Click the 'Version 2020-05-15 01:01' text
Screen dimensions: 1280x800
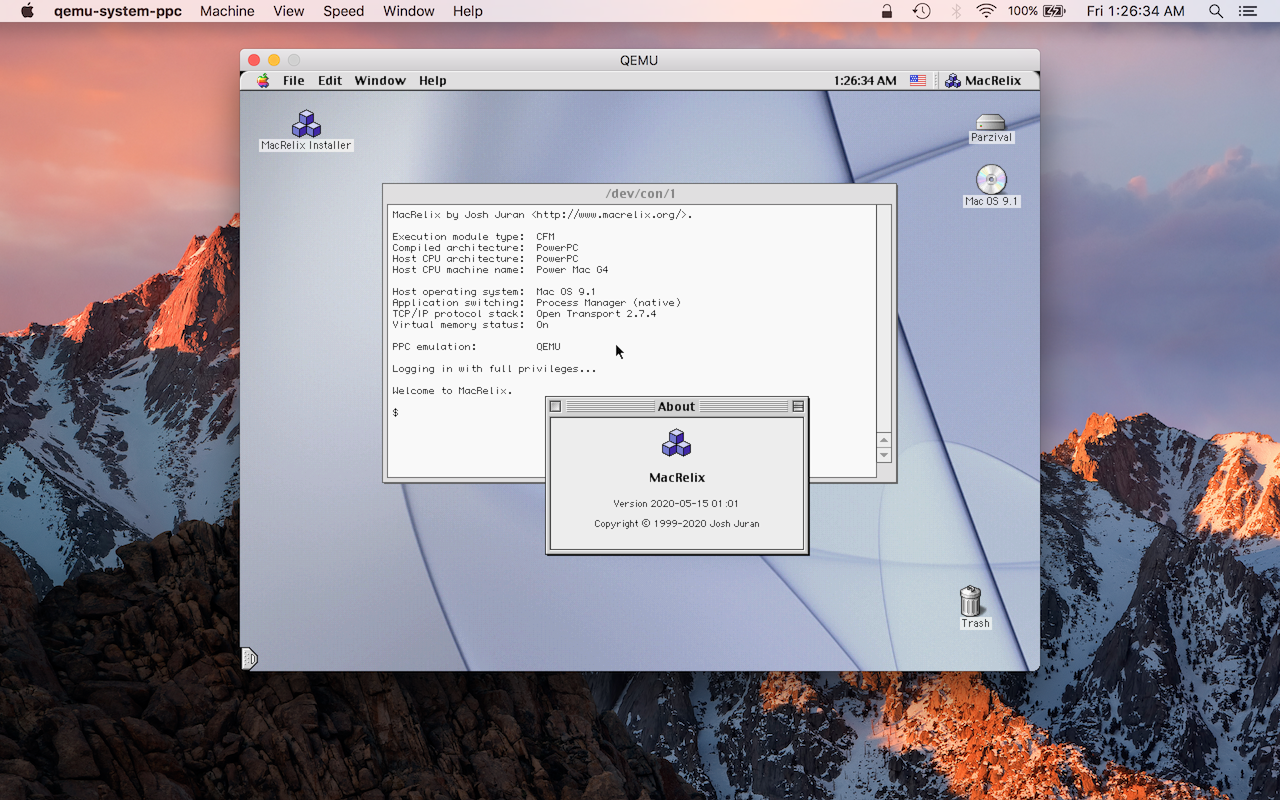676,503
